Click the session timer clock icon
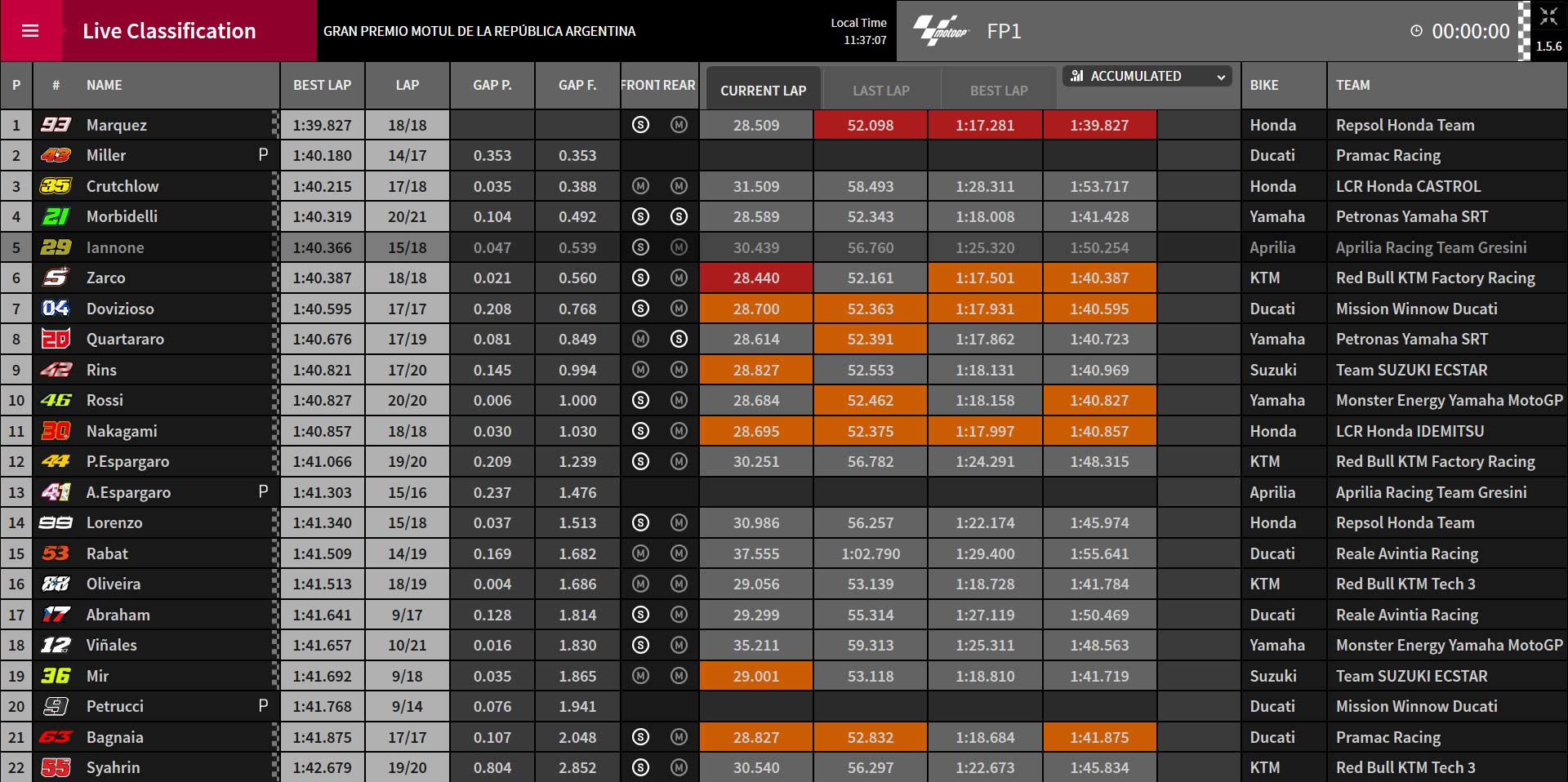The image size is (1568, 782). [1416, 31]
